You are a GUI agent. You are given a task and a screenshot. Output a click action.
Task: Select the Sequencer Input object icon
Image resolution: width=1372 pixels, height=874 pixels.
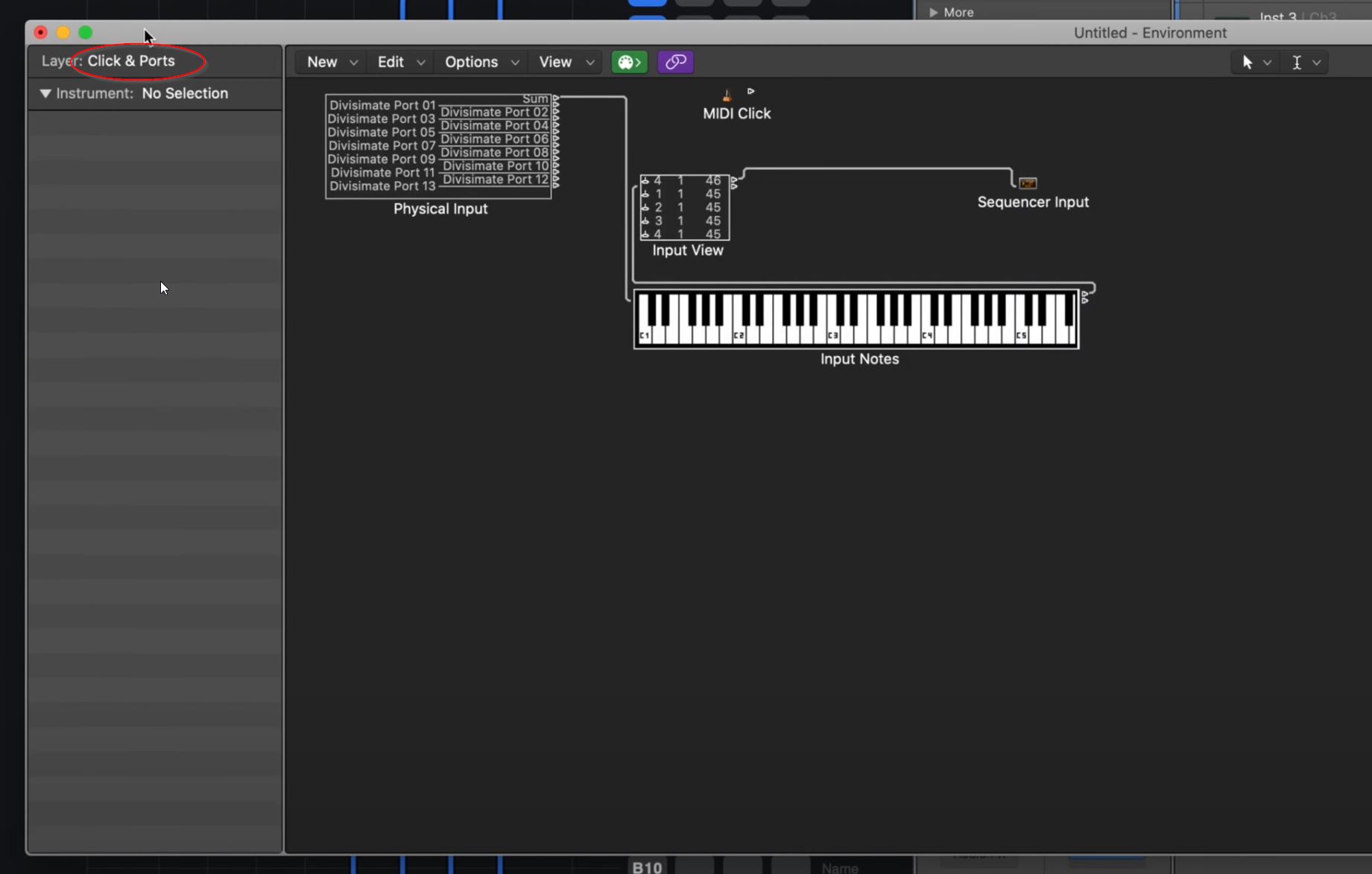1028,183
